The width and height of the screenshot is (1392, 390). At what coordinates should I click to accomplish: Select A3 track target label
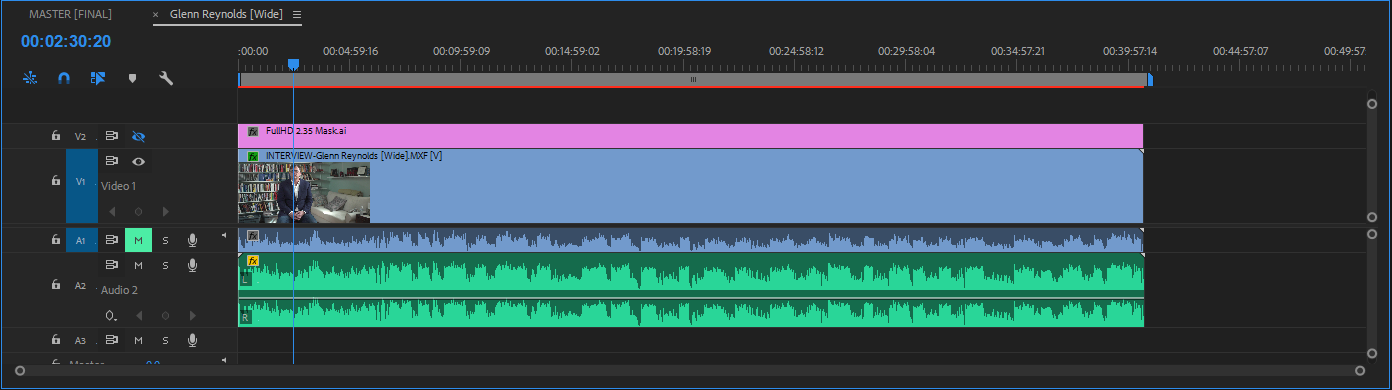click(81, 340)
